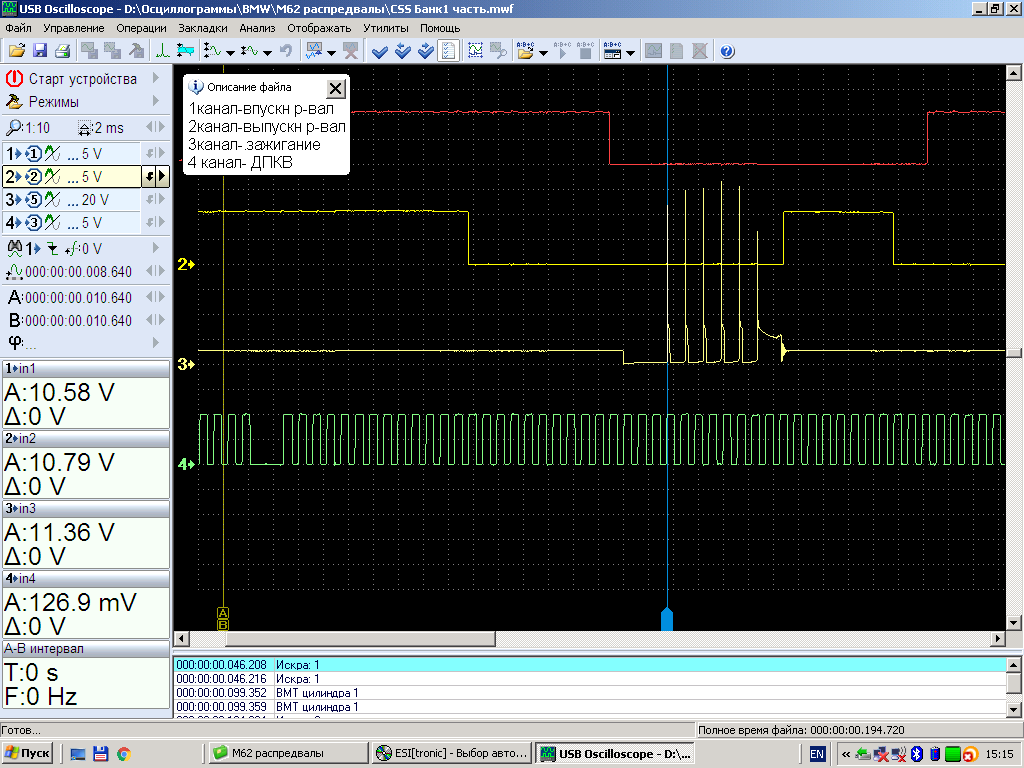
Task: Toggle channel 4 input selector hexagon labeled 3
Action: (x=33, y=223)
